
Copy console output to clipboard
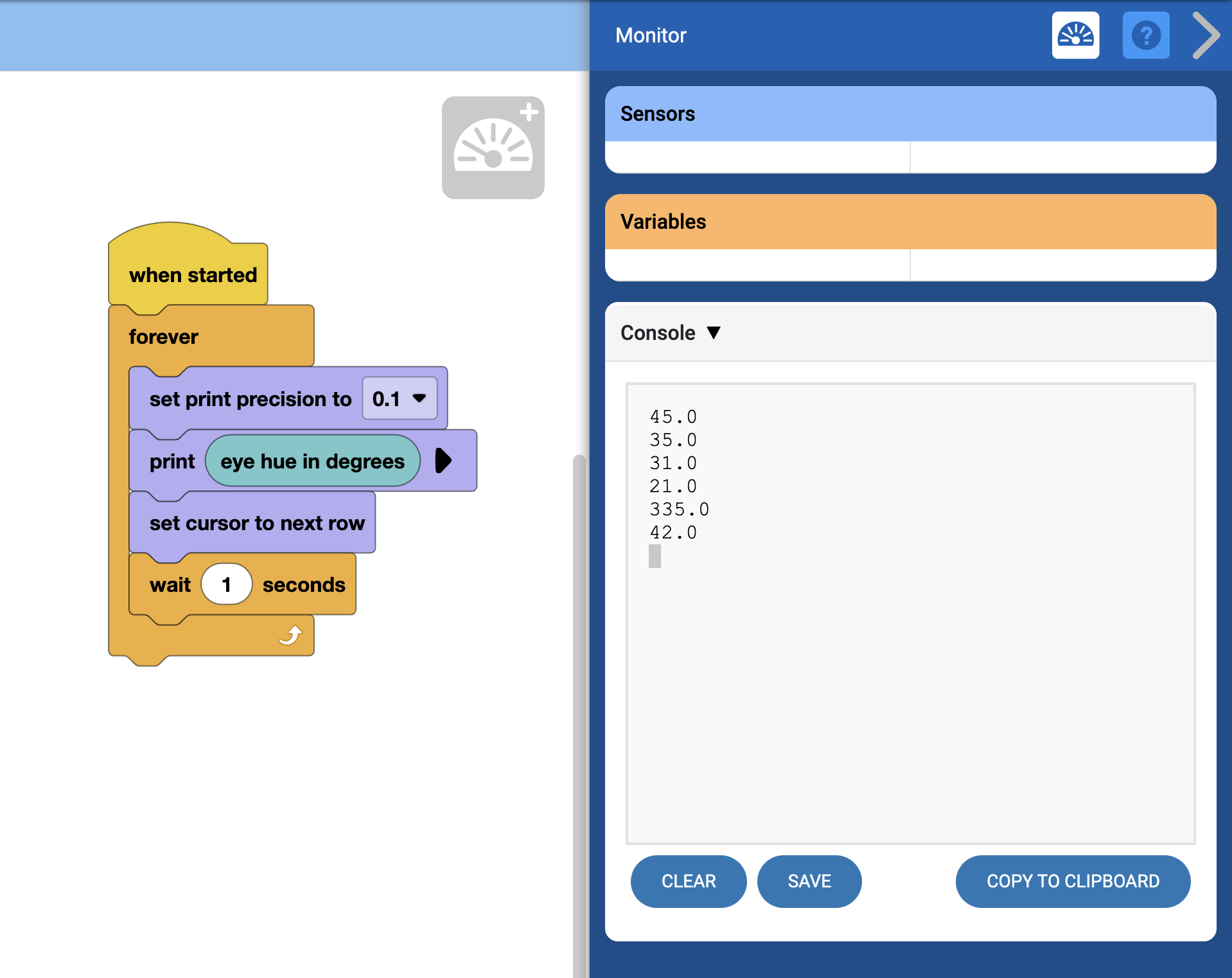click(x=1072, y=881)
